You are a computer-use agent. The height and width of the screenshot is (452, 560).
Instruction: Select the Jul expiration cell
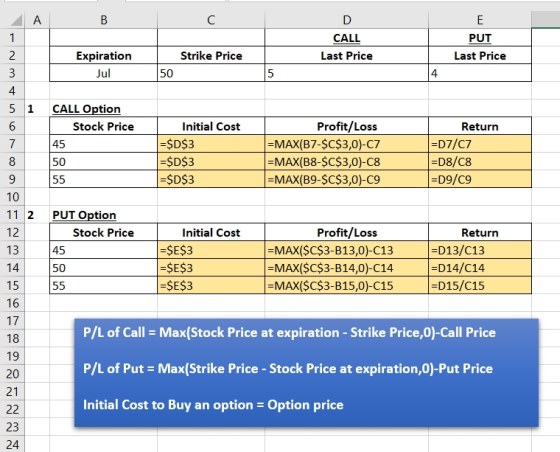[x=104, y=73]
